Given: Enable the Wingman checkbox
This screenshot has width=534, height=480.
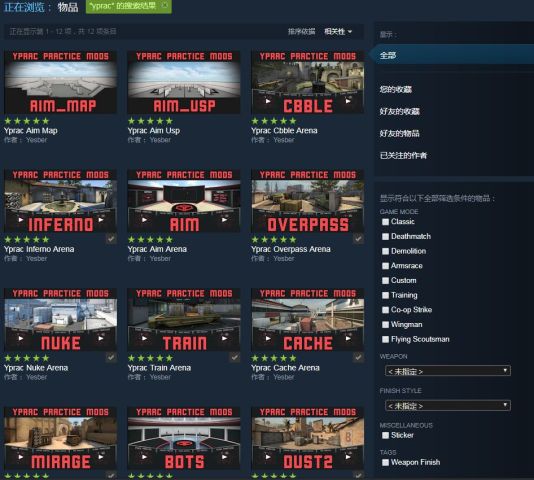Looking at the screenshot, I should 385,324.
